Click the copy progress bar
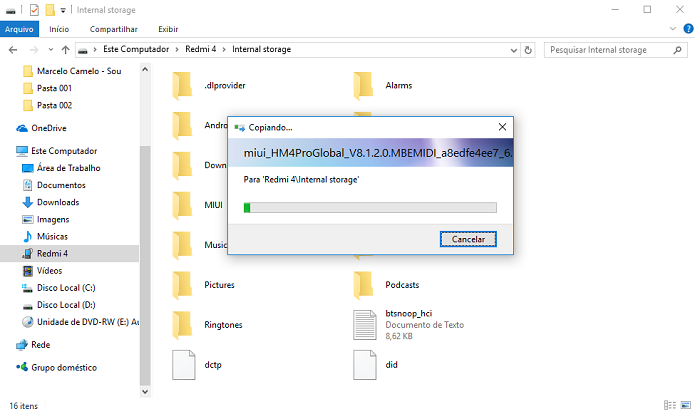The width and height of the screenshot is (695, 414). pos(370,207)
